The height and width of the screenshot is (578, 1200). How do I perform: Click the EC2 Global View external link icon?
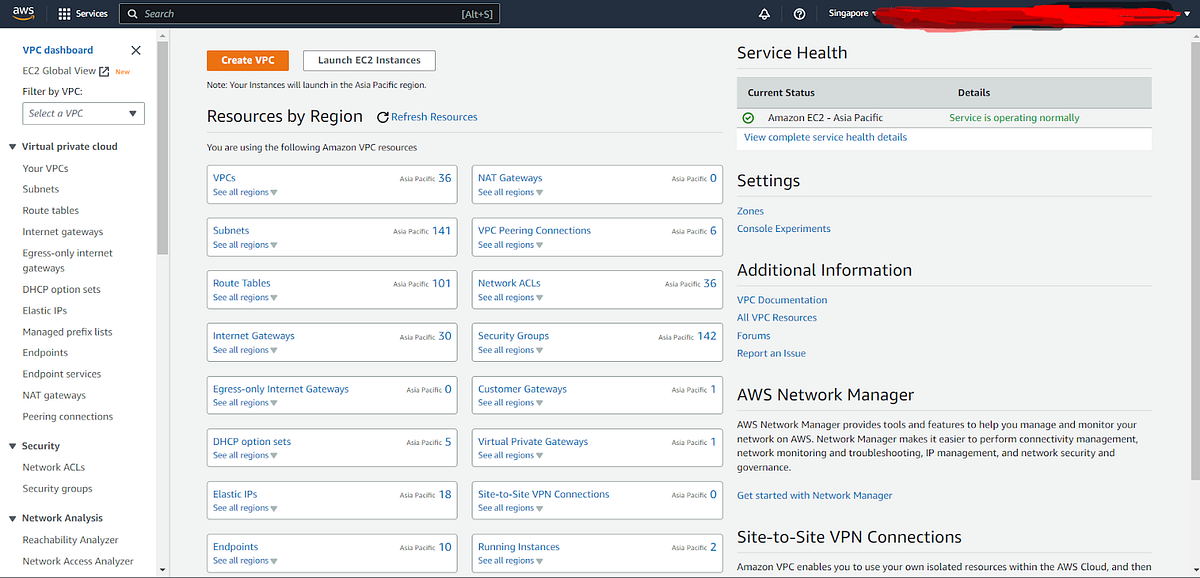coord(104,72)
